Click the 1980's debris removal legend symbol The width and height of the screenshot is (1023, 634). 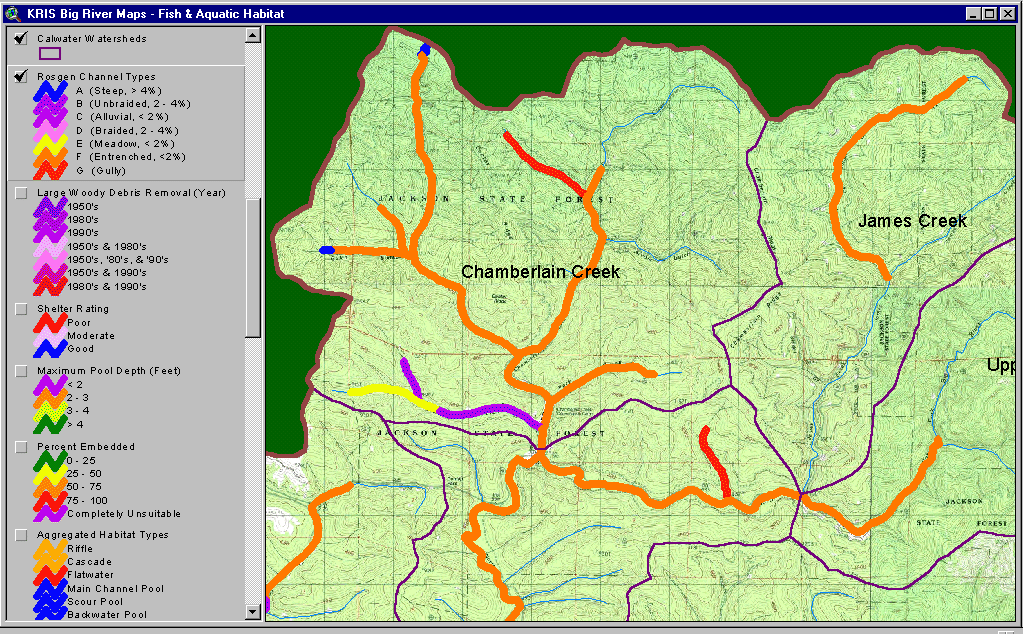coord(50,220)
